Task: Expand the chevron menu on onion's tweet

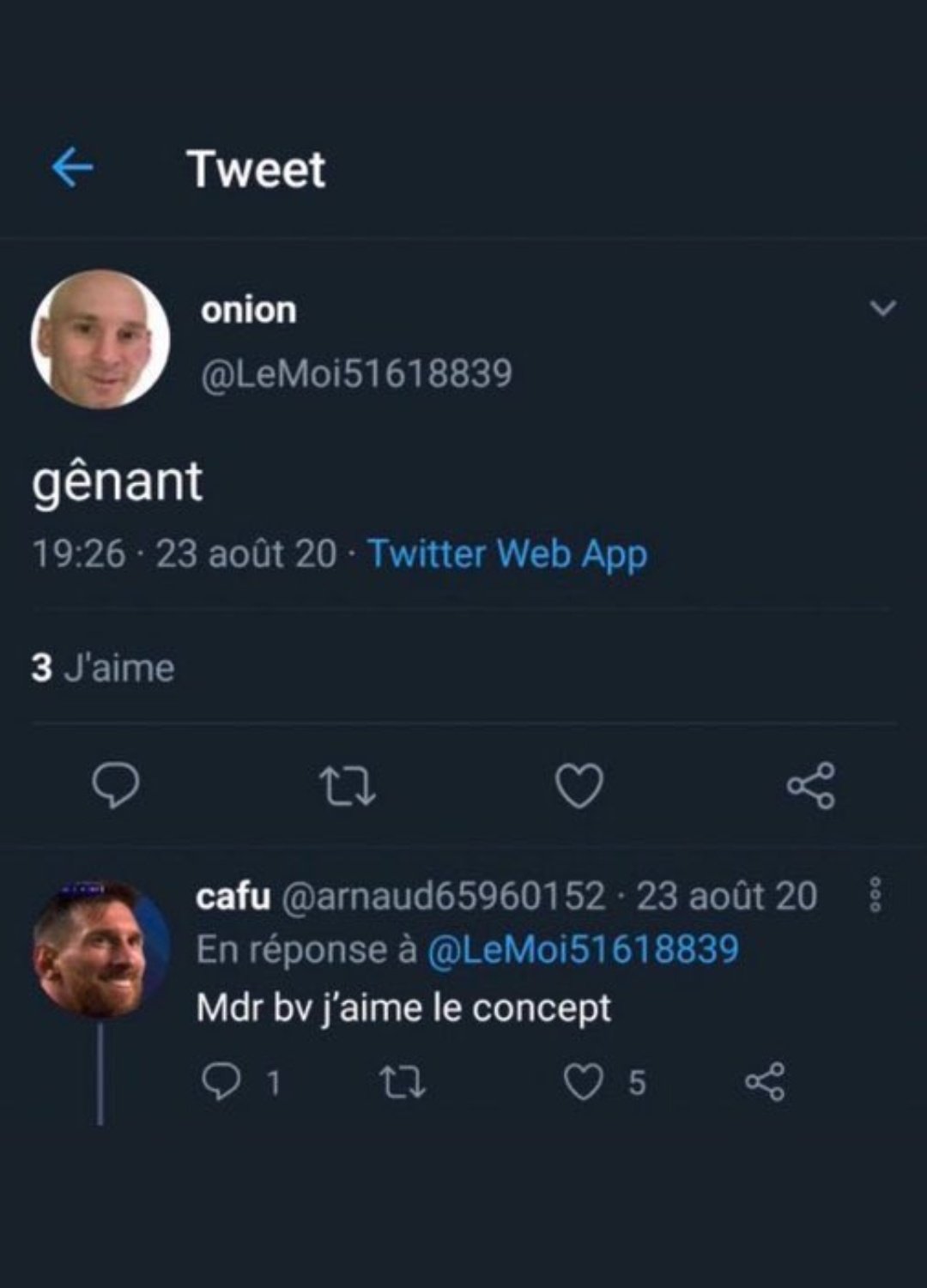Action: click(880, 311)
